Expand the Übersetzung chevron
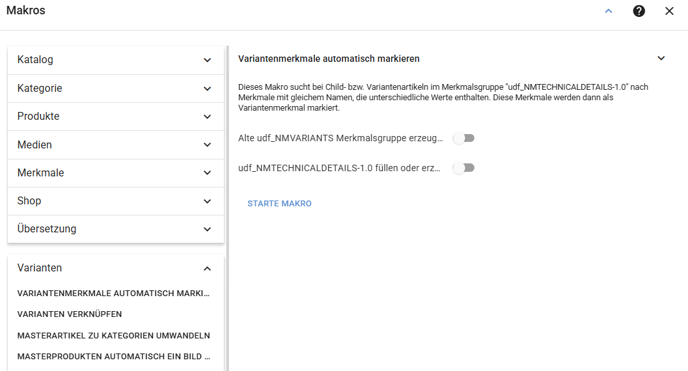 coord(207,229)
